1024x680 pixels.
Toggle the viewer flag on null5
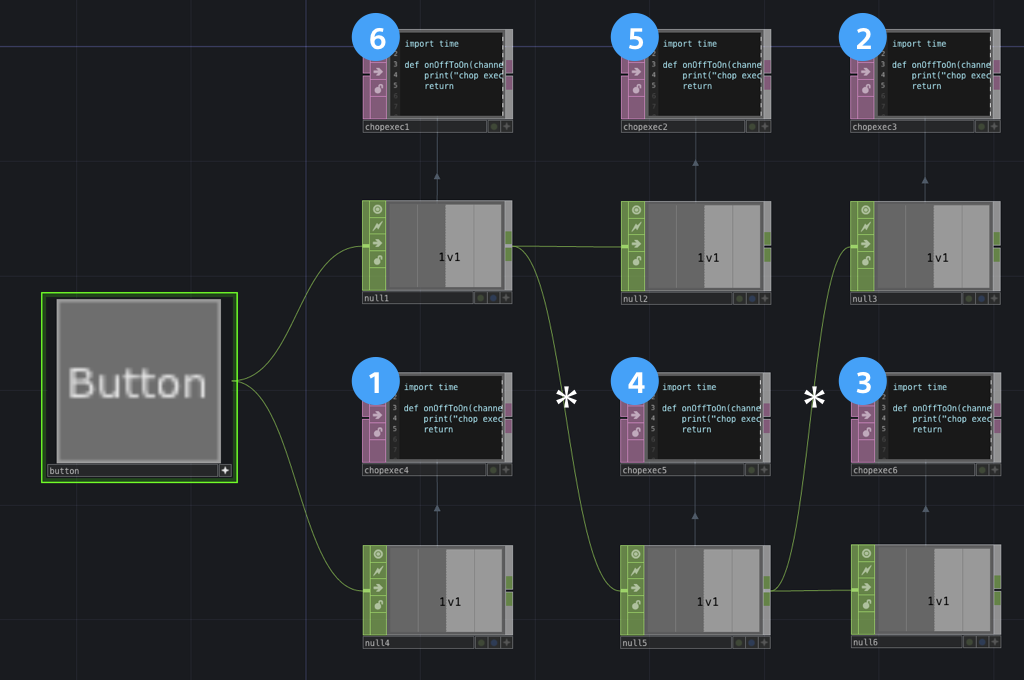tap(633, 555)
